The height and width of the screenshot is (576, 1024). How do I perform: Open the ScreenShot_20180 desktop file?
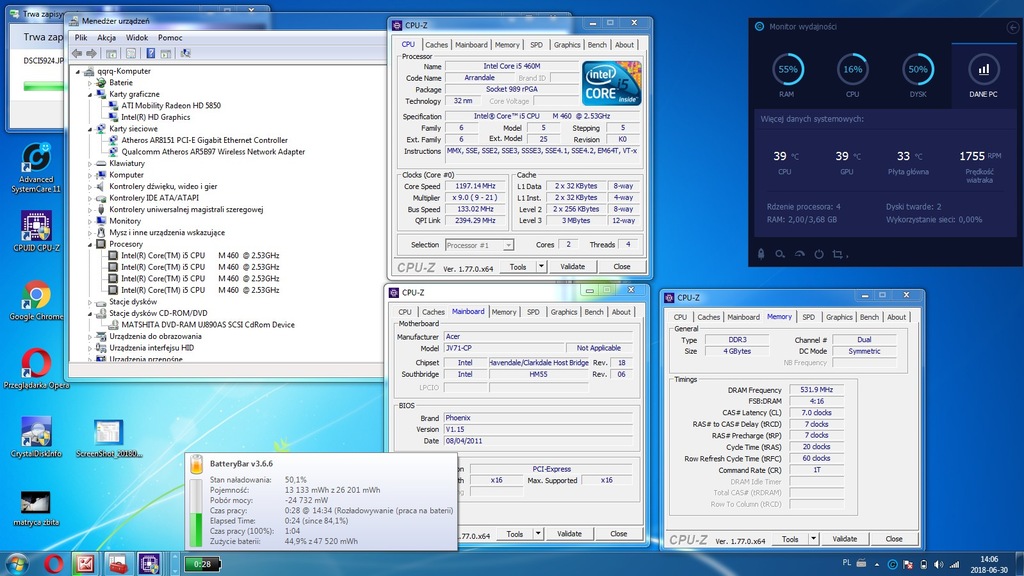click(108, 438)
